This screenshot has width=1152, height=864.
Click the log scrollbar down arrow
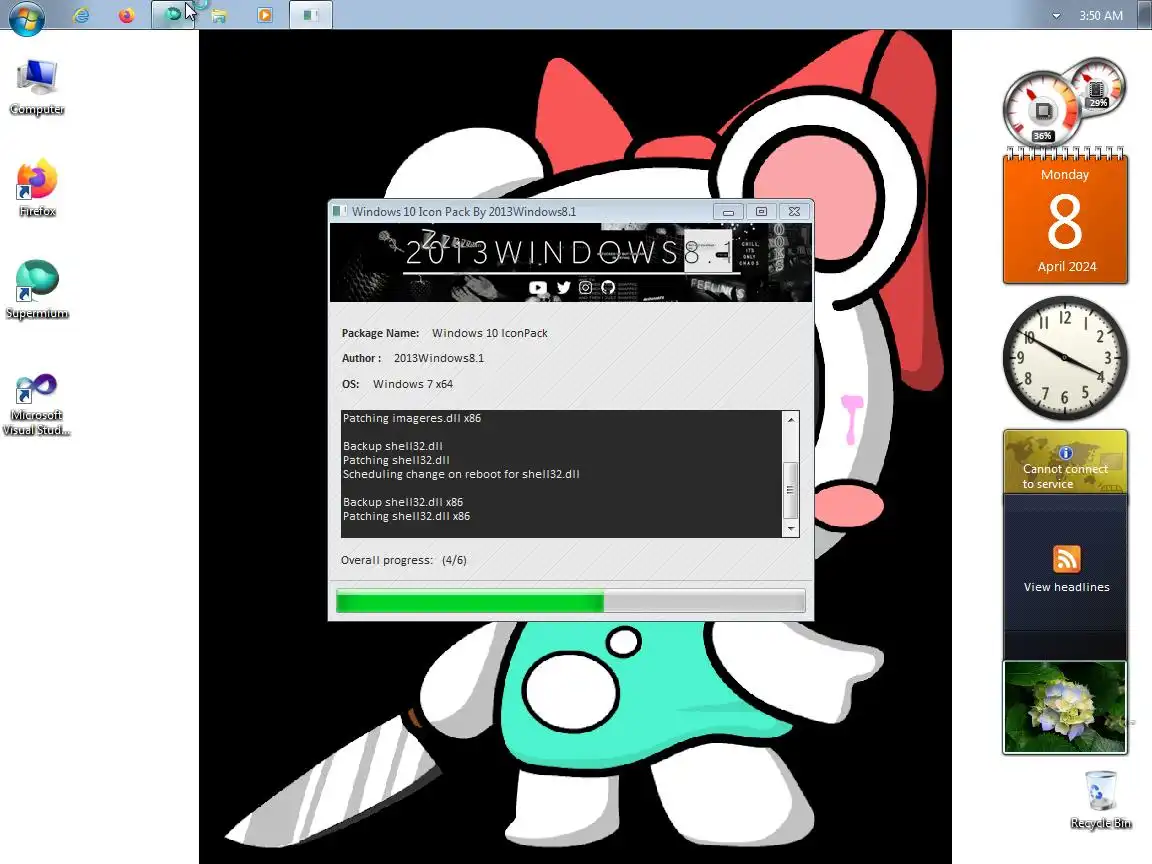791,528
